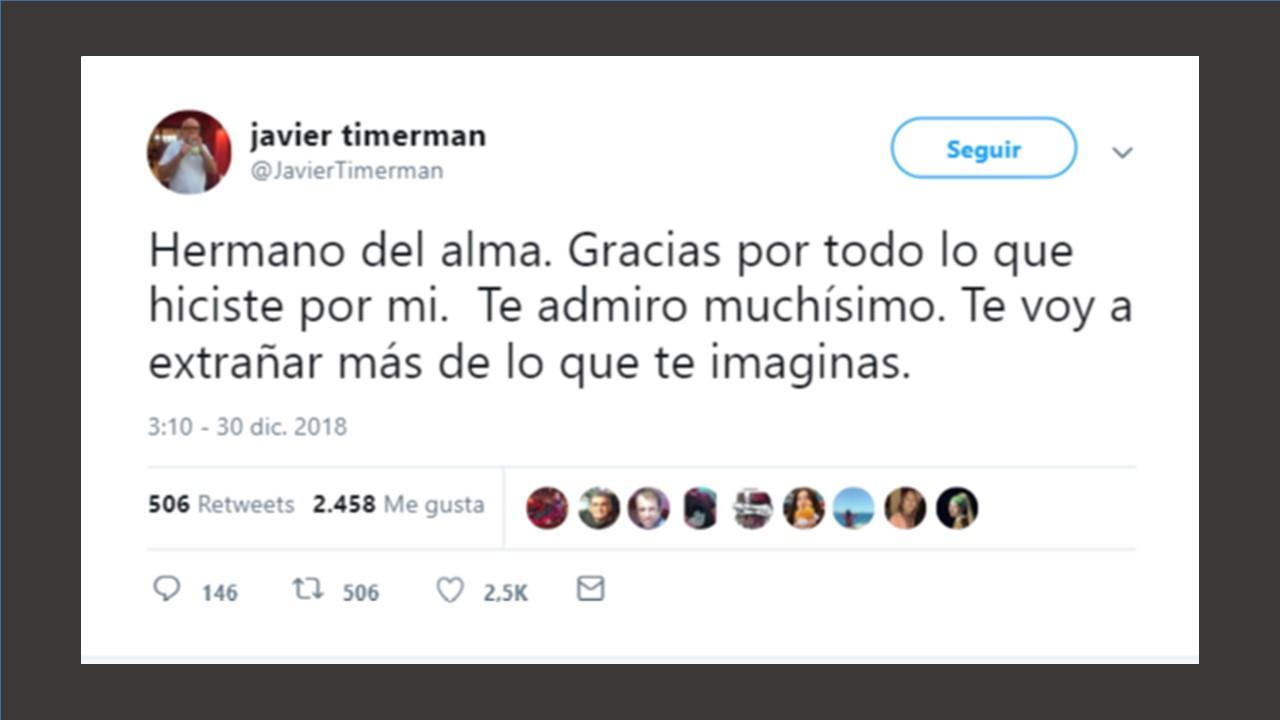Open second liker avatar with glasses
Screen dimensions: 1280x720
pyautogui.click(x=598, y=508)
